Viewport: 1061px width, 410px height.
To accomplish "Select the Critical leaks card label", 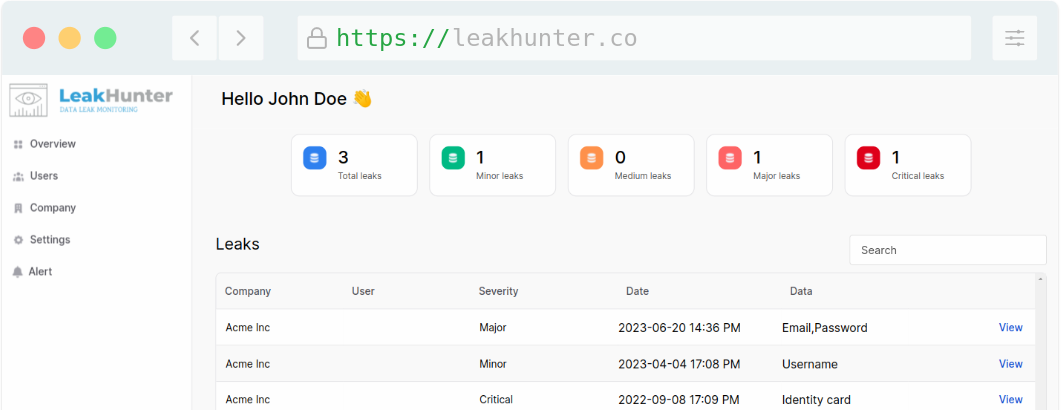I will [918, 176].
